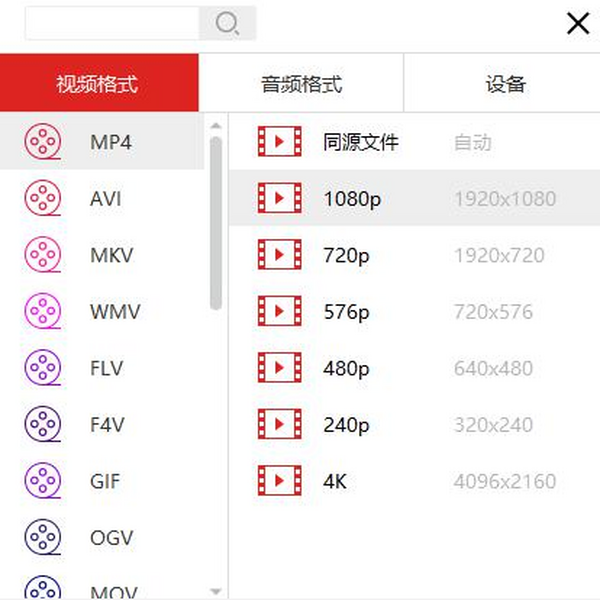Viewport: 600px width, 600px height.
Task: Click the 480p filmstrip icon
Action: [x=280, y=367]
